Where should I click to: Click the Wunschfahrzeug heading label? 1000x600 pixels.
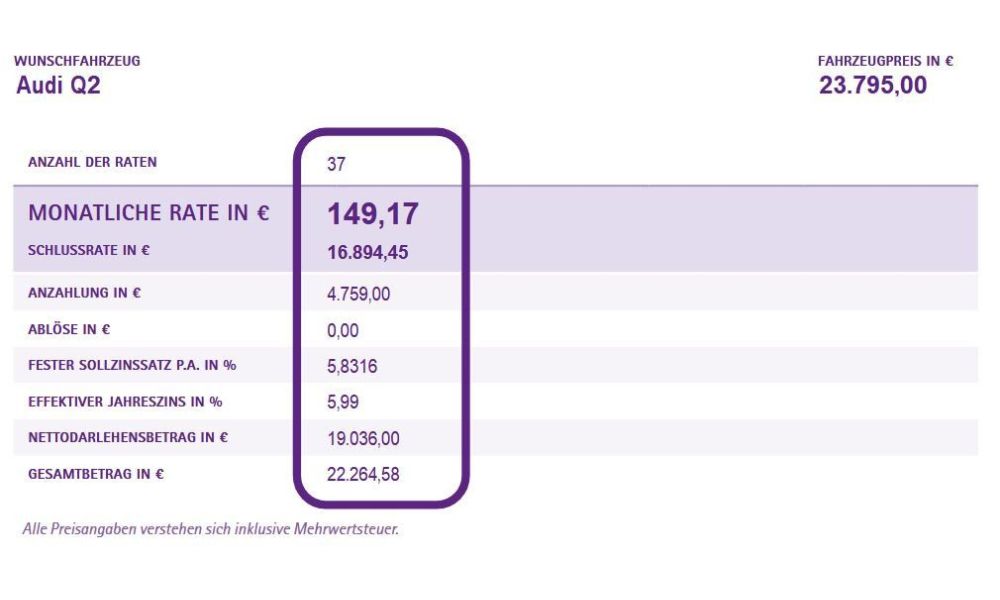(78, 61)
